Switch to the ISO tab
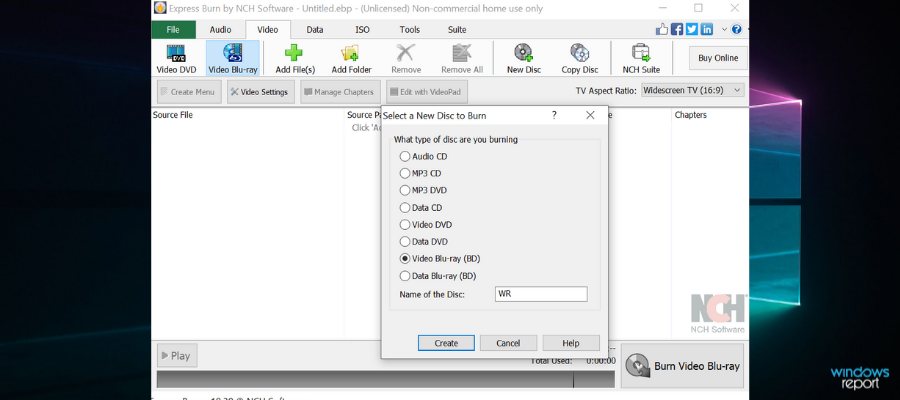 click(362, 30)
